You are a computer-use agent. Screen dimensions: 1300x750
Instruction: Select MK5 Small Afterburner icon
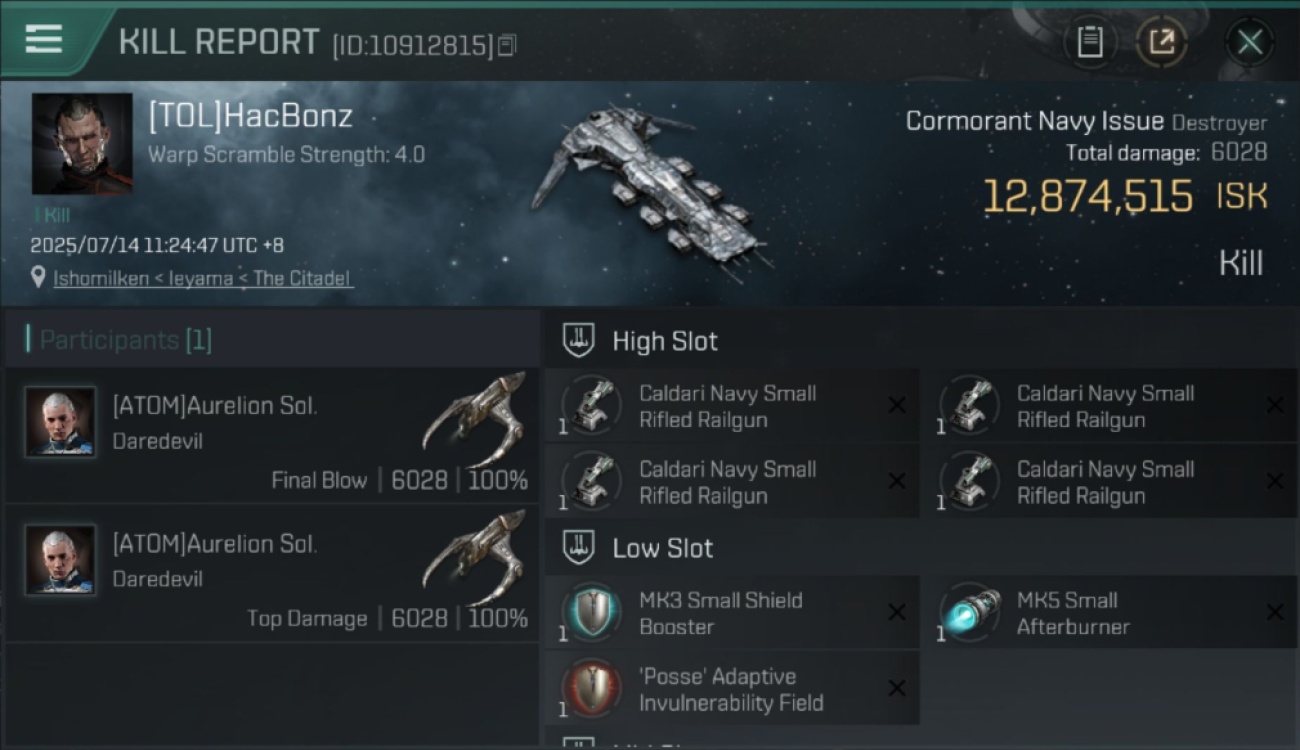(x=969, y=612)
